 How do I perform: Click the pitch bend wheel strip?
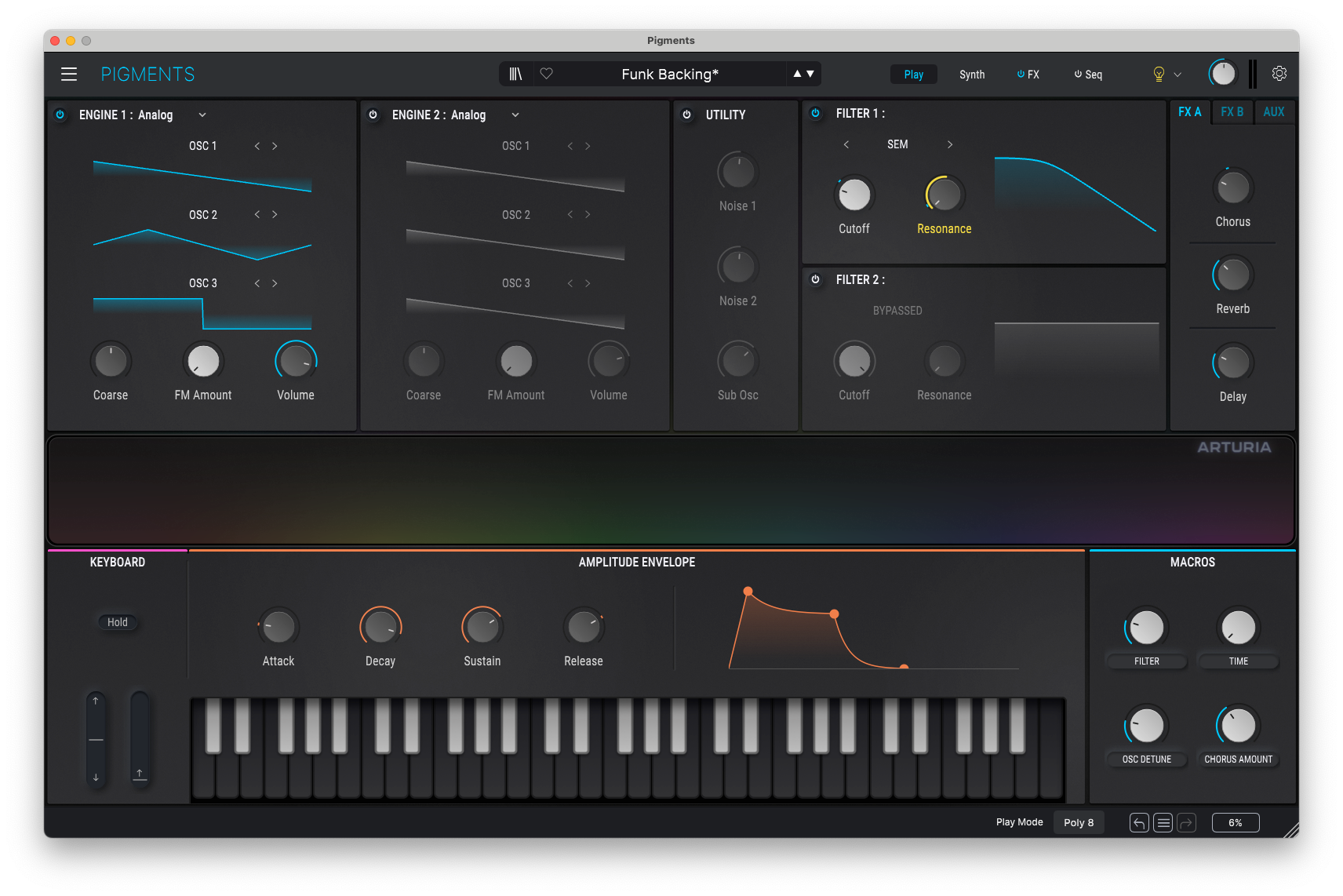[x=96, y=740]
